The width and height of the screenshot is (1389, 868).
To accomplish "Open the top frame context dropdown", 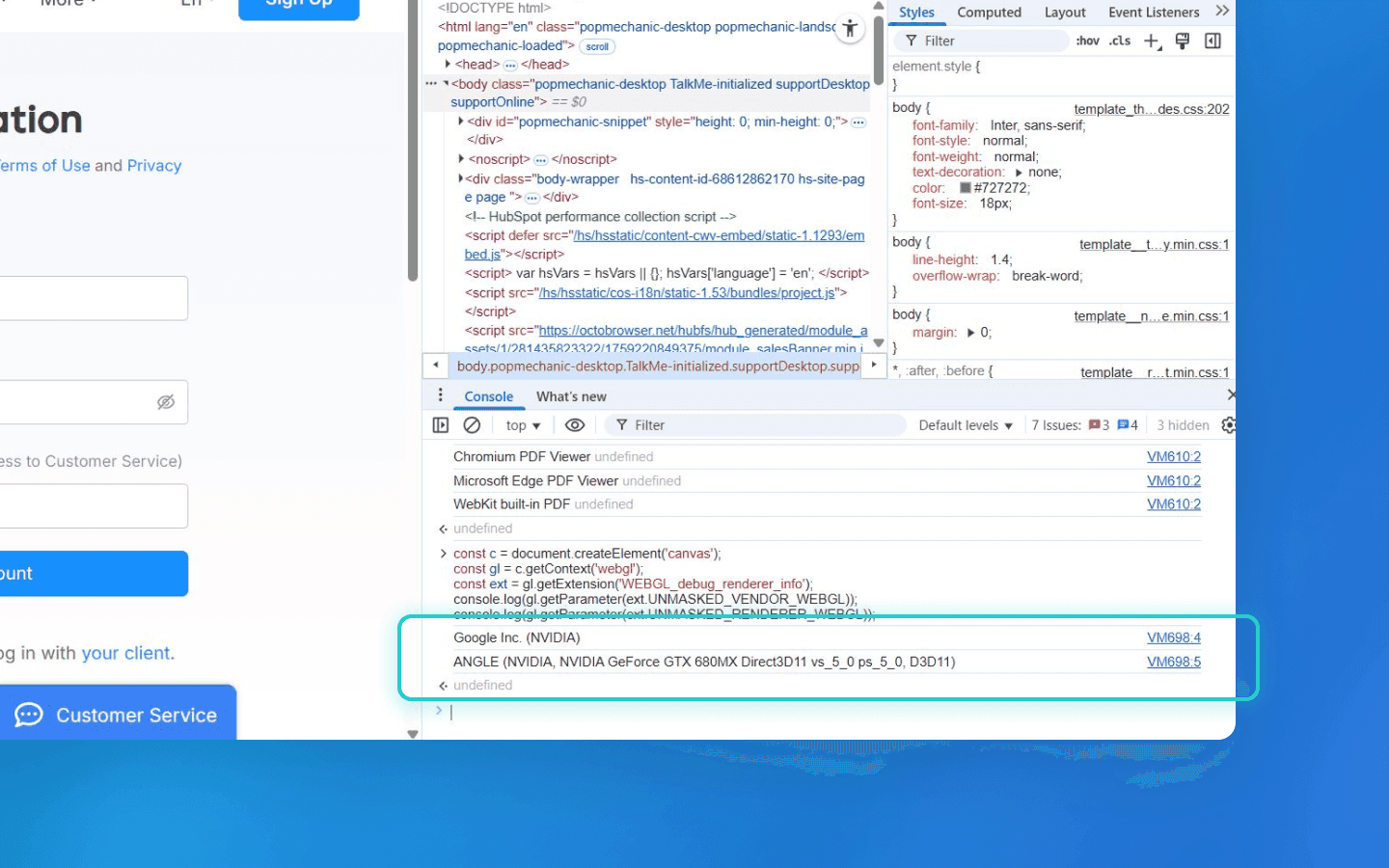I will click(522, 424).
